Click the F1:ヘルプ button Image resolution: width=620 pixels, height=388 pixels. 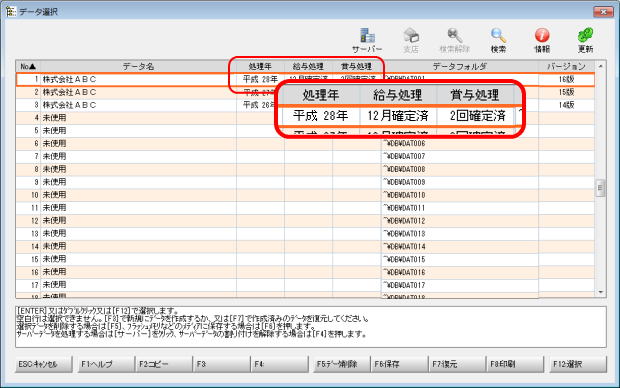coord(102,364)
